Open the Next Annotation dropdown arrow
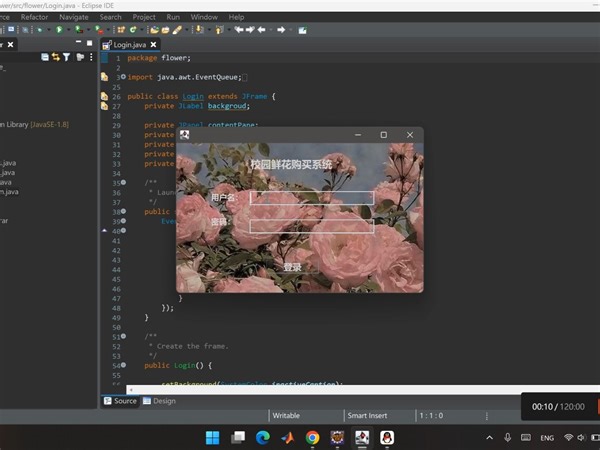Image resolution: width=600 pixels, height=450 pixels. coord(209,30)
